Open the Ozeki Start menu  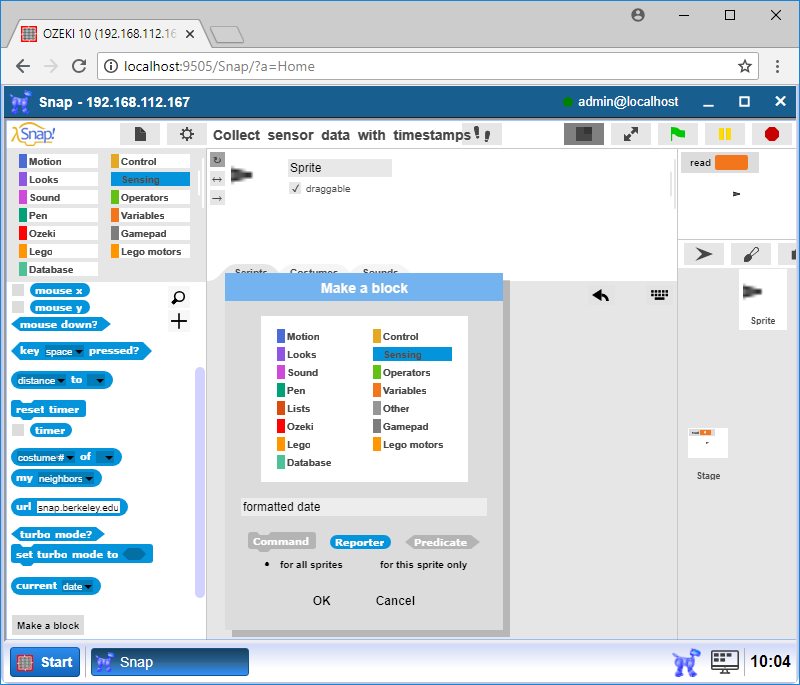pos(45,662)
